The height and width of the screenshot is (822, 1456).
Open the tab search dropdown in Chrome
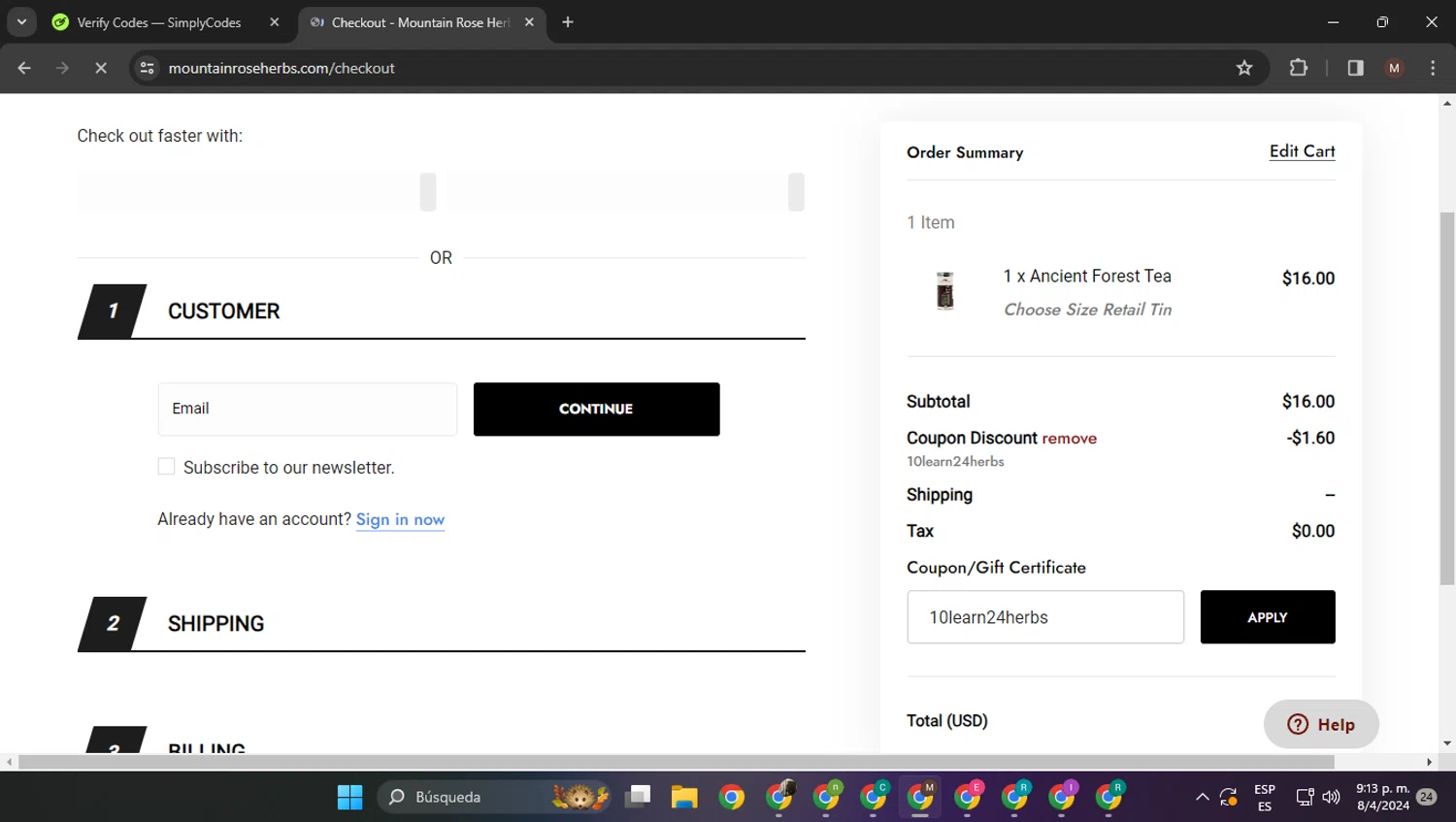[21, 21]
